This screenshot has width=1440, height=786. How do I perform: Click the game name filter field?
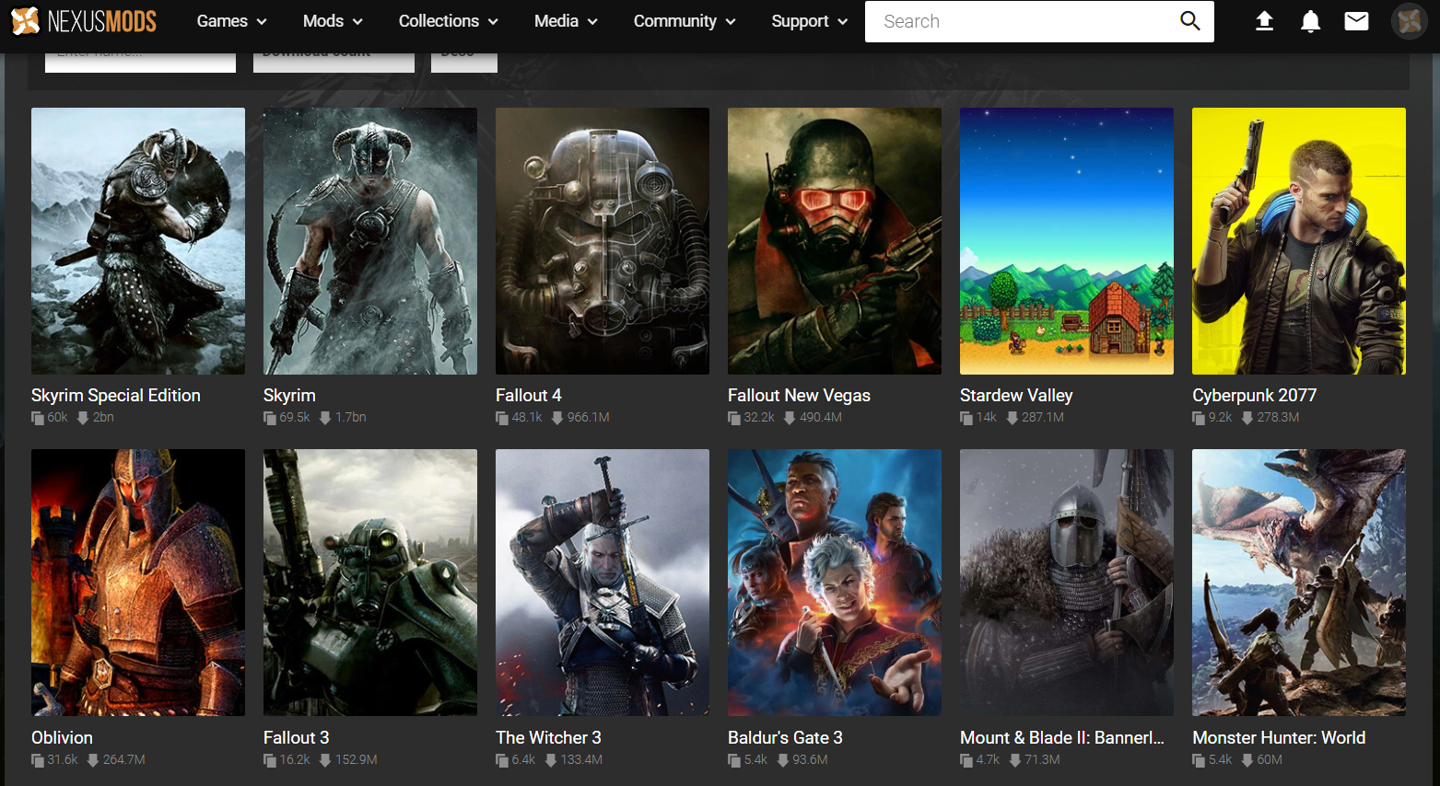[x=140, y=62]
